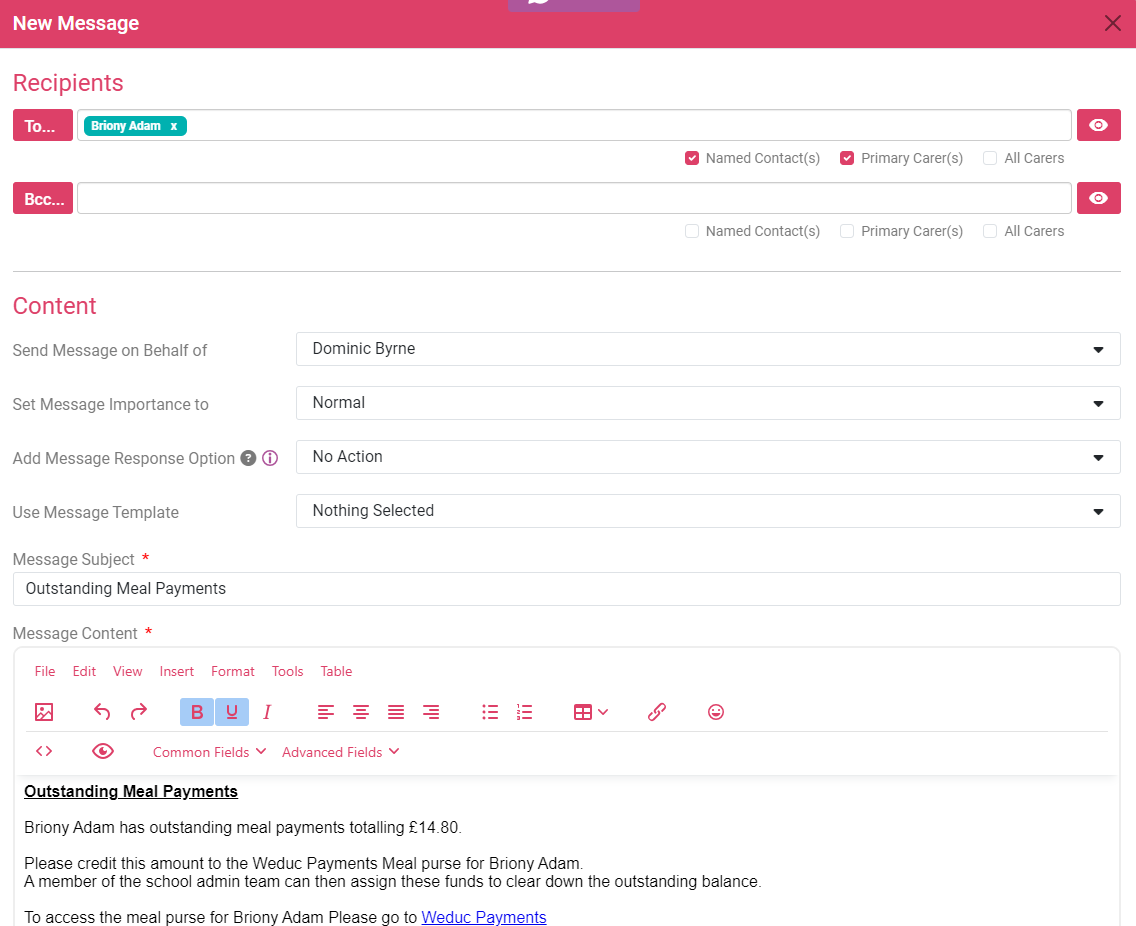Follow the Weduc Payments link
Image resolution: width=1136 pixels, height=926 pixels.
coord(484,917)
